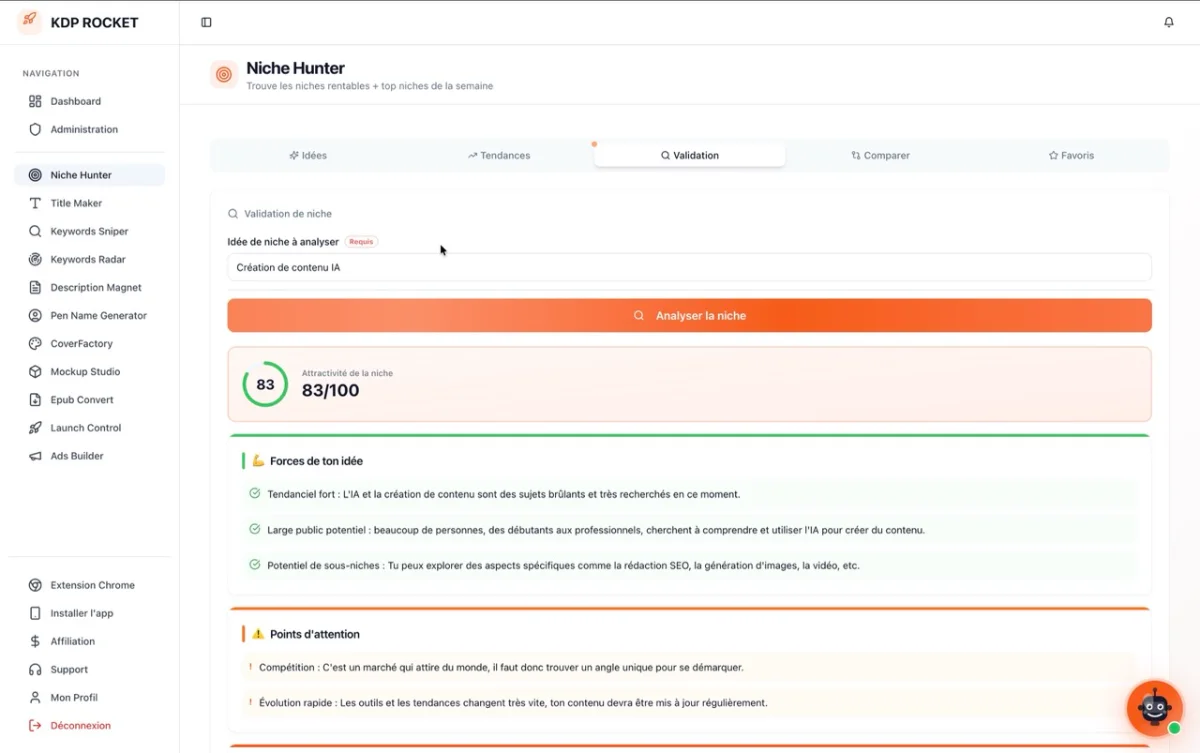Viewport: 1200px width, 753px height.
Task: Open CoverFactory tool
Action: [x=89, y=343]
